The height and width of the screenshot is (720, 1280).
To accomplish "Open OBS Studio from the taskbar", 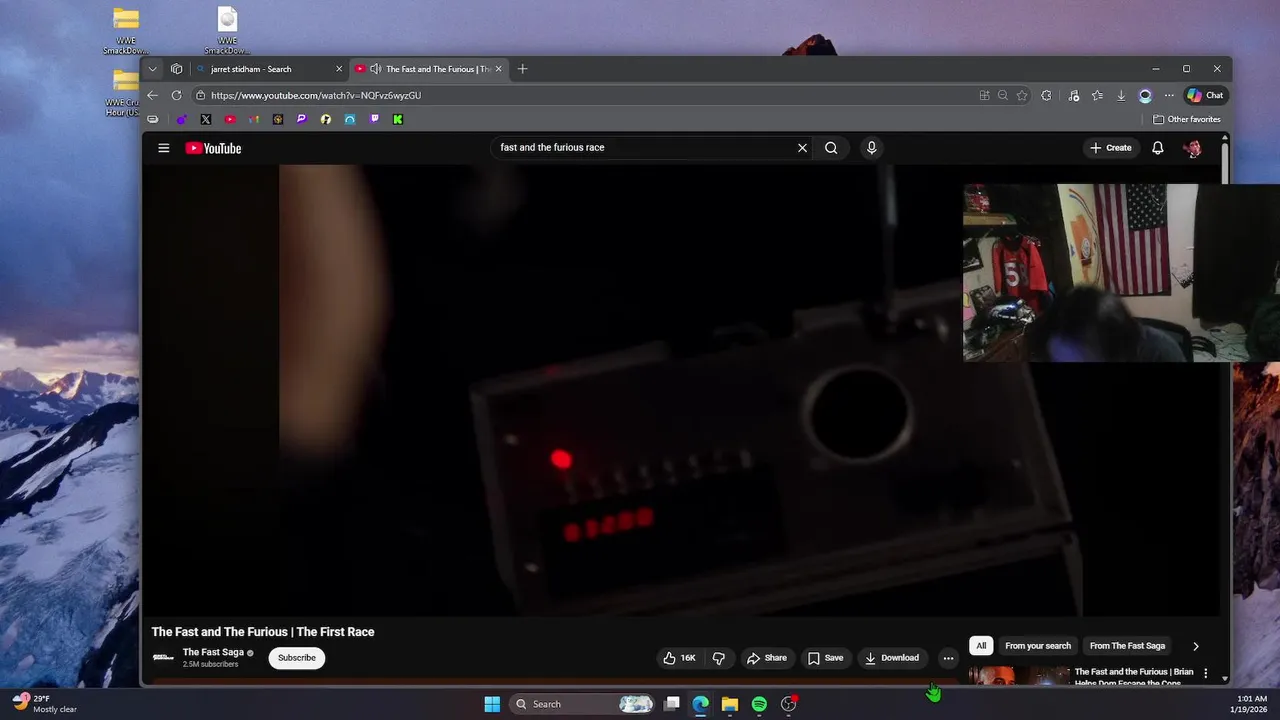I will (x=789, y=704).
